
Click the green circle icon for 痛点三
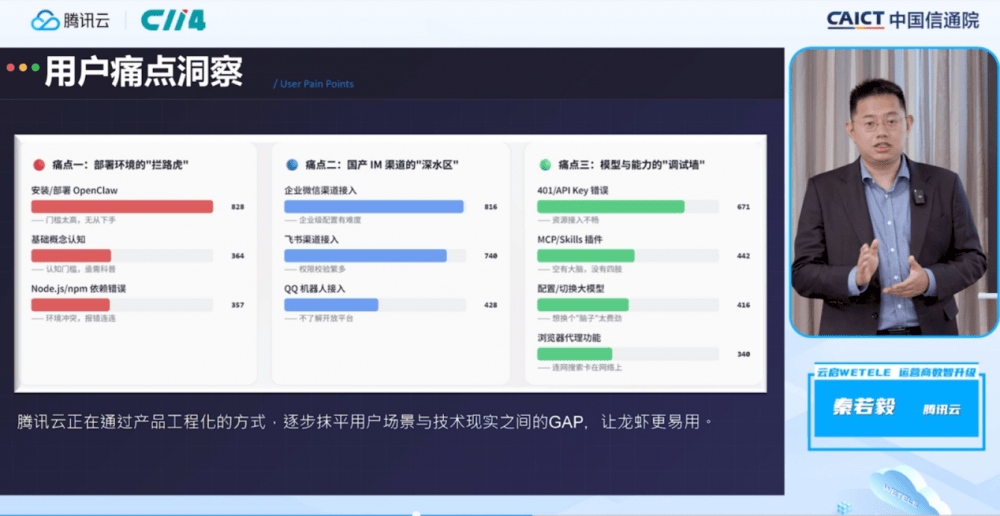(x=545, y=165)
